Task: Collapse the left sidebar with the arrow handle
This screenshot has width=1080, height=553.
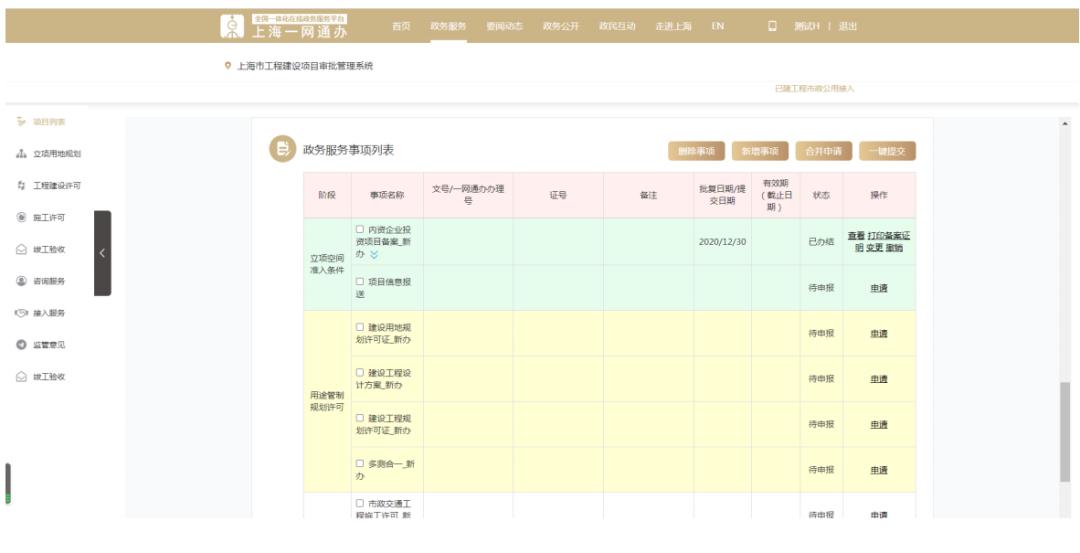Action: click(x=101, y=252)
